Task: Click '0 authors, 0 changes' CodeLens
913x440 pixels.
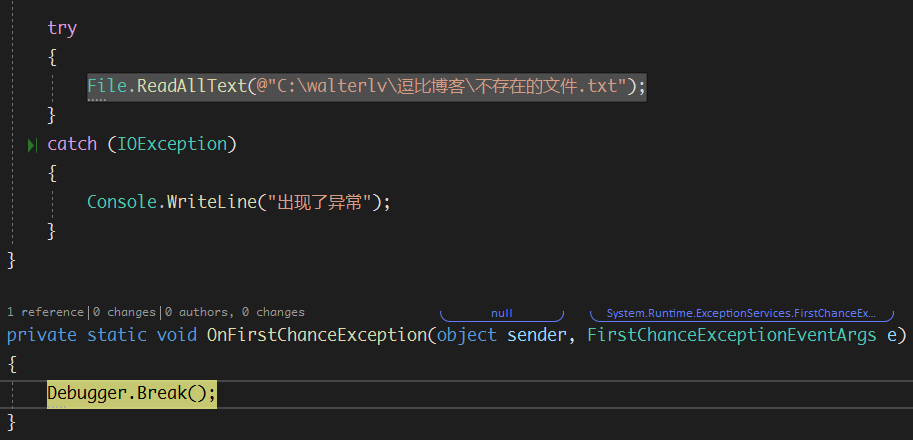Action: (x=235, y=312)
